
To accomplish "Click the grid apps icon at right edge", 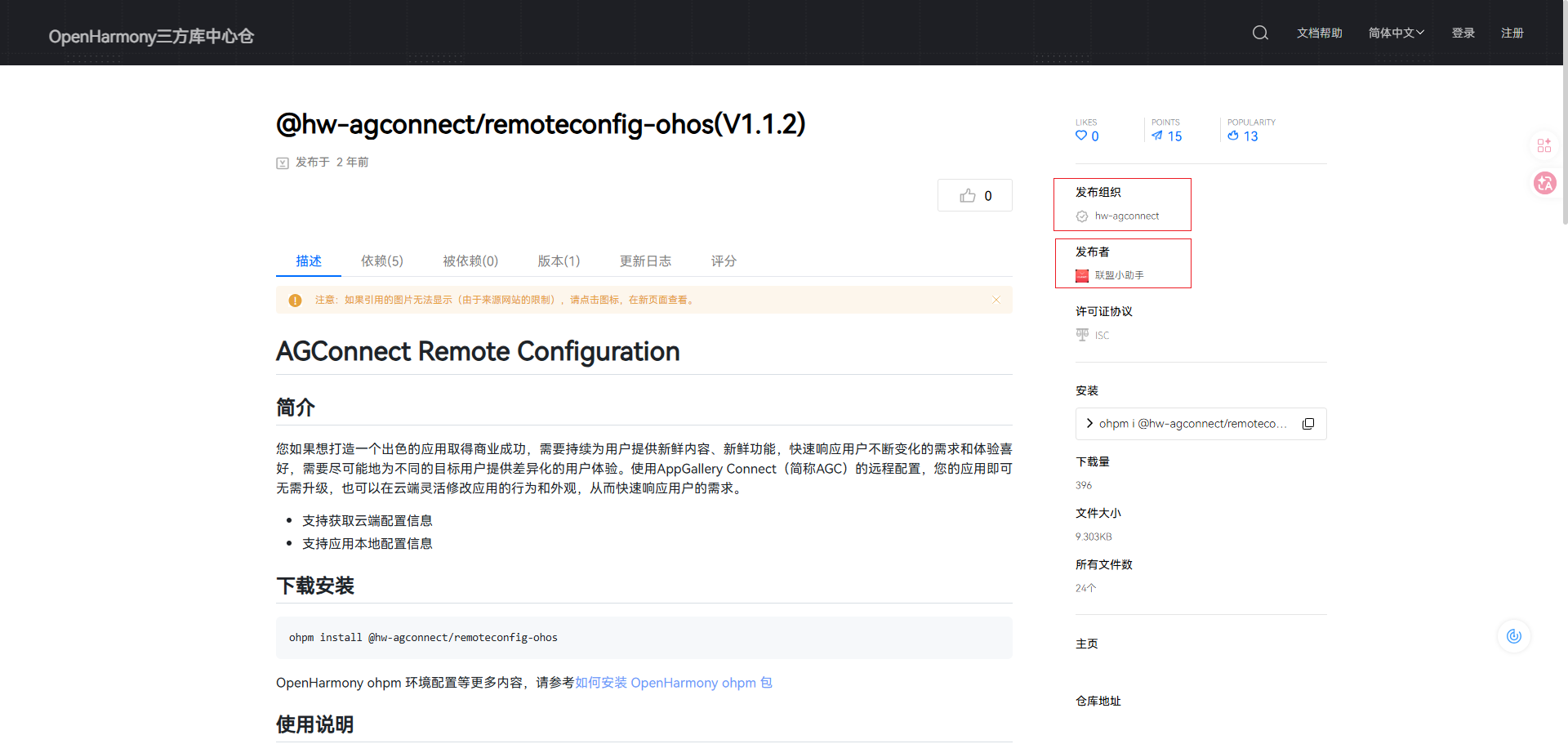I will tap(1544, 145).
